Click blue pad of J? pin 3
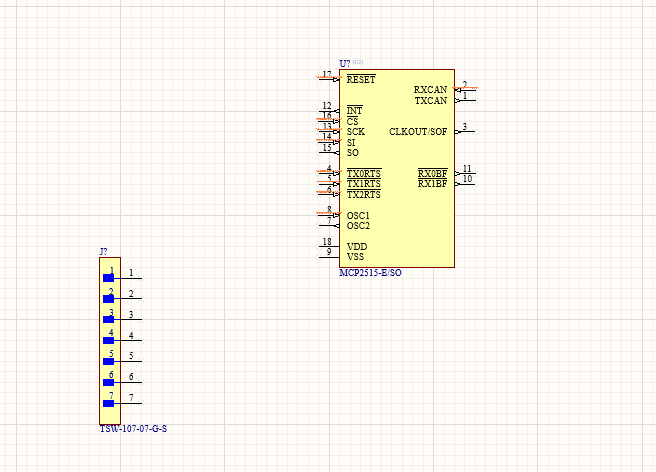This screenshot has height=472, width=656. click(108, 320)
